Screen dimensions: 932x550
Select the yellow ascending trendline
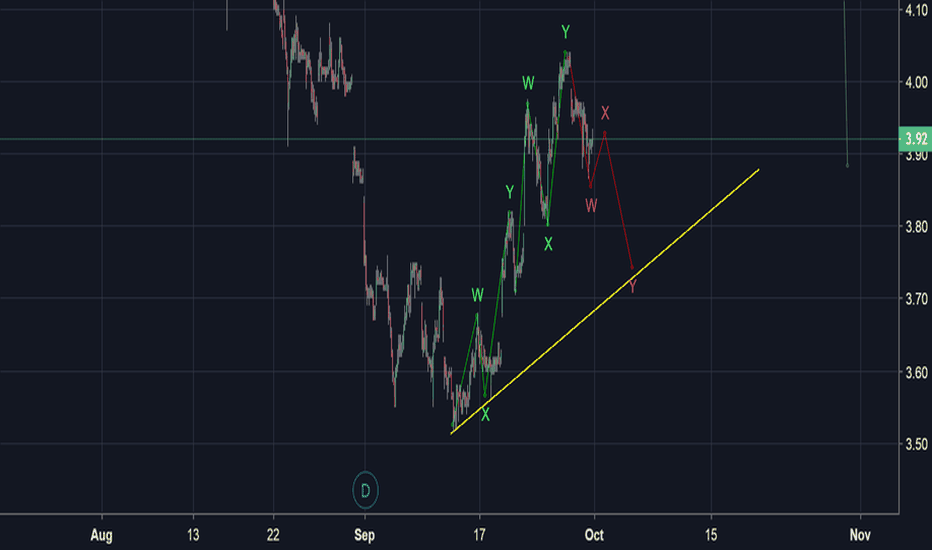604,301
